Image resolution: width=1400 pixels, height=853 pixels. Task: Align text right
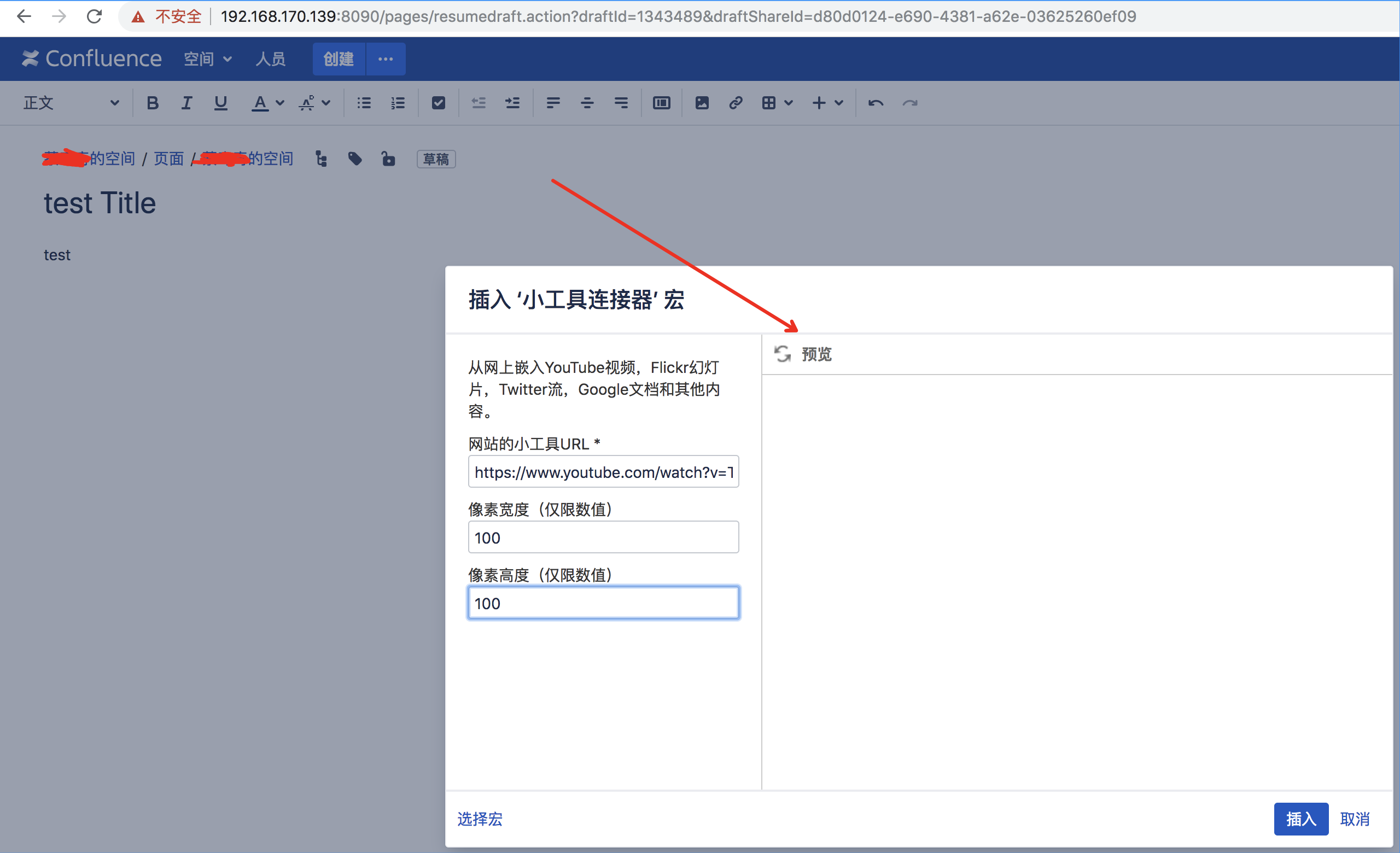pyautogui.click(x=621, y=103)
